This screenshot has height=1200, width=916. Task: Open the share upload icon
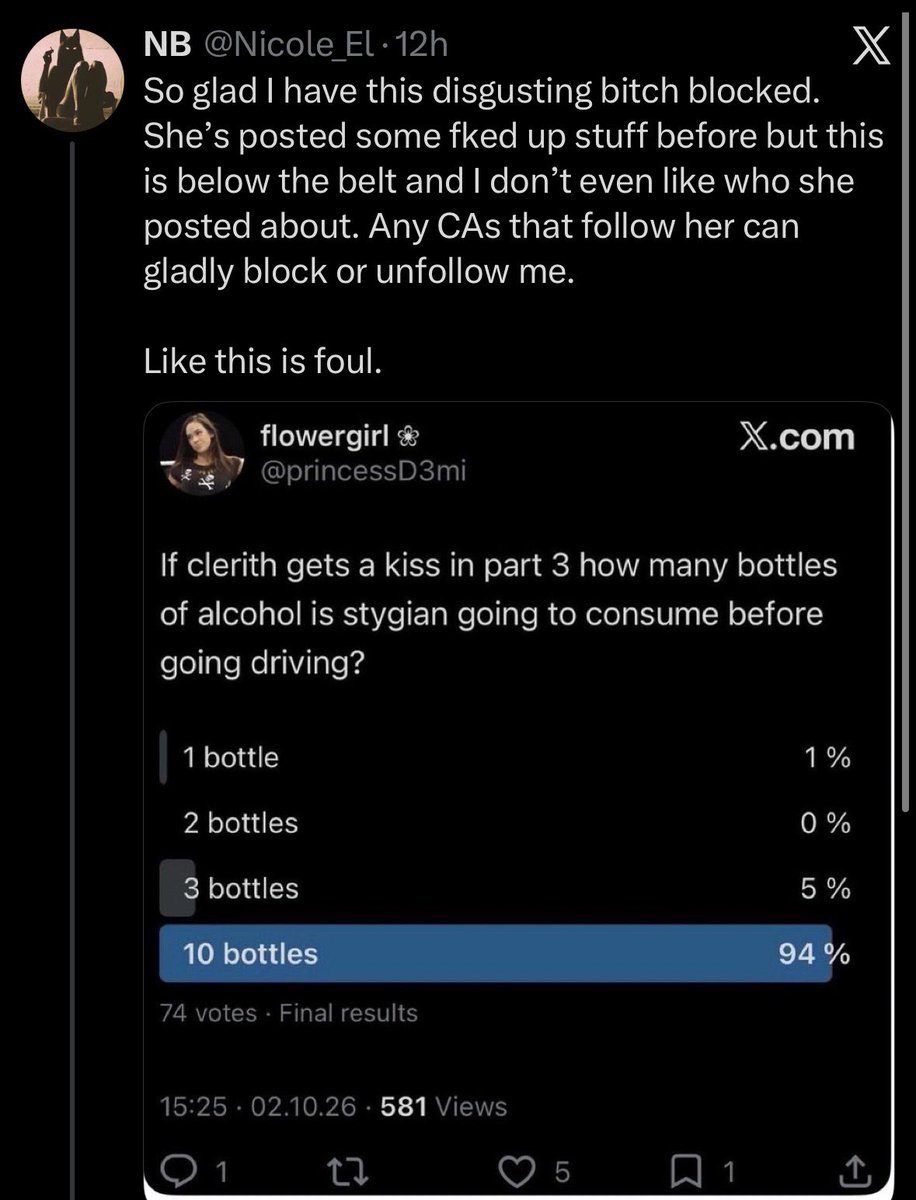click(x=858, y=1167)
